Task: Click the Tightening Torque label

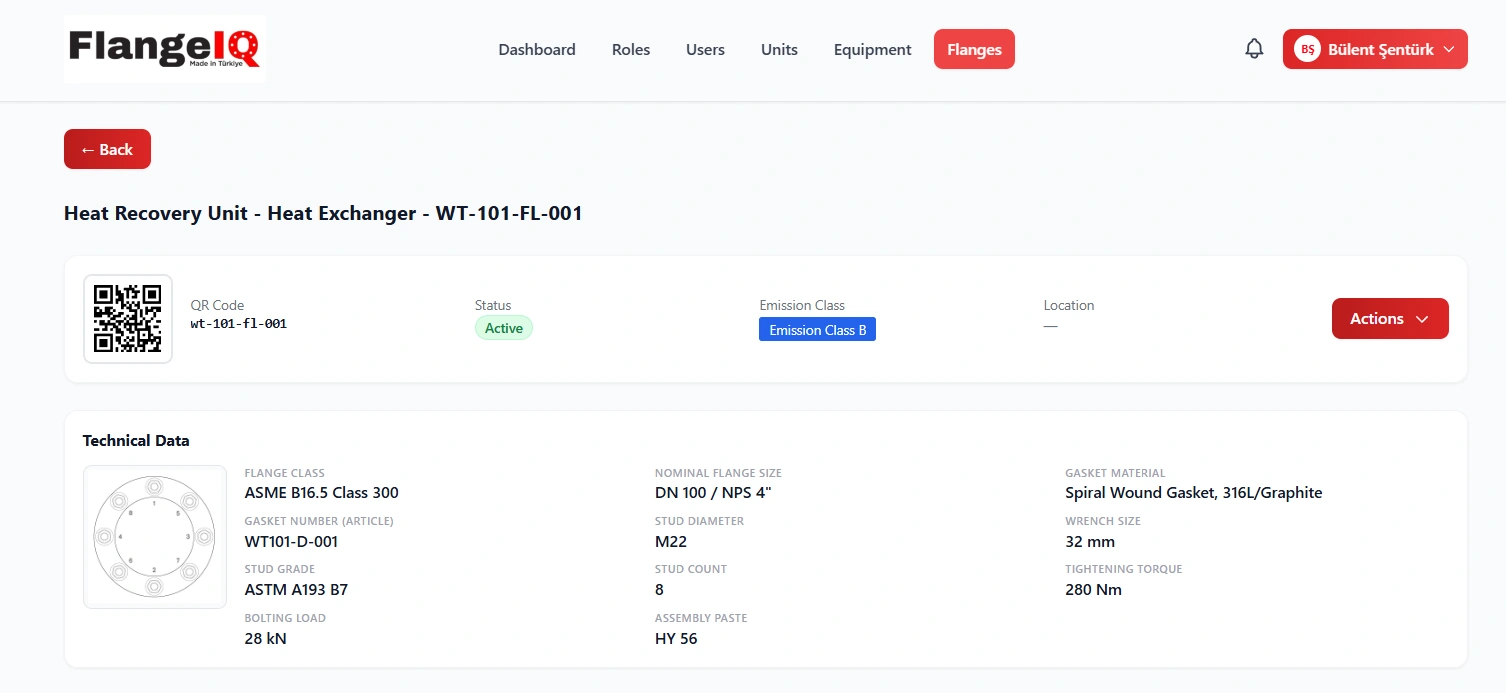Action: click(1124, 569)
